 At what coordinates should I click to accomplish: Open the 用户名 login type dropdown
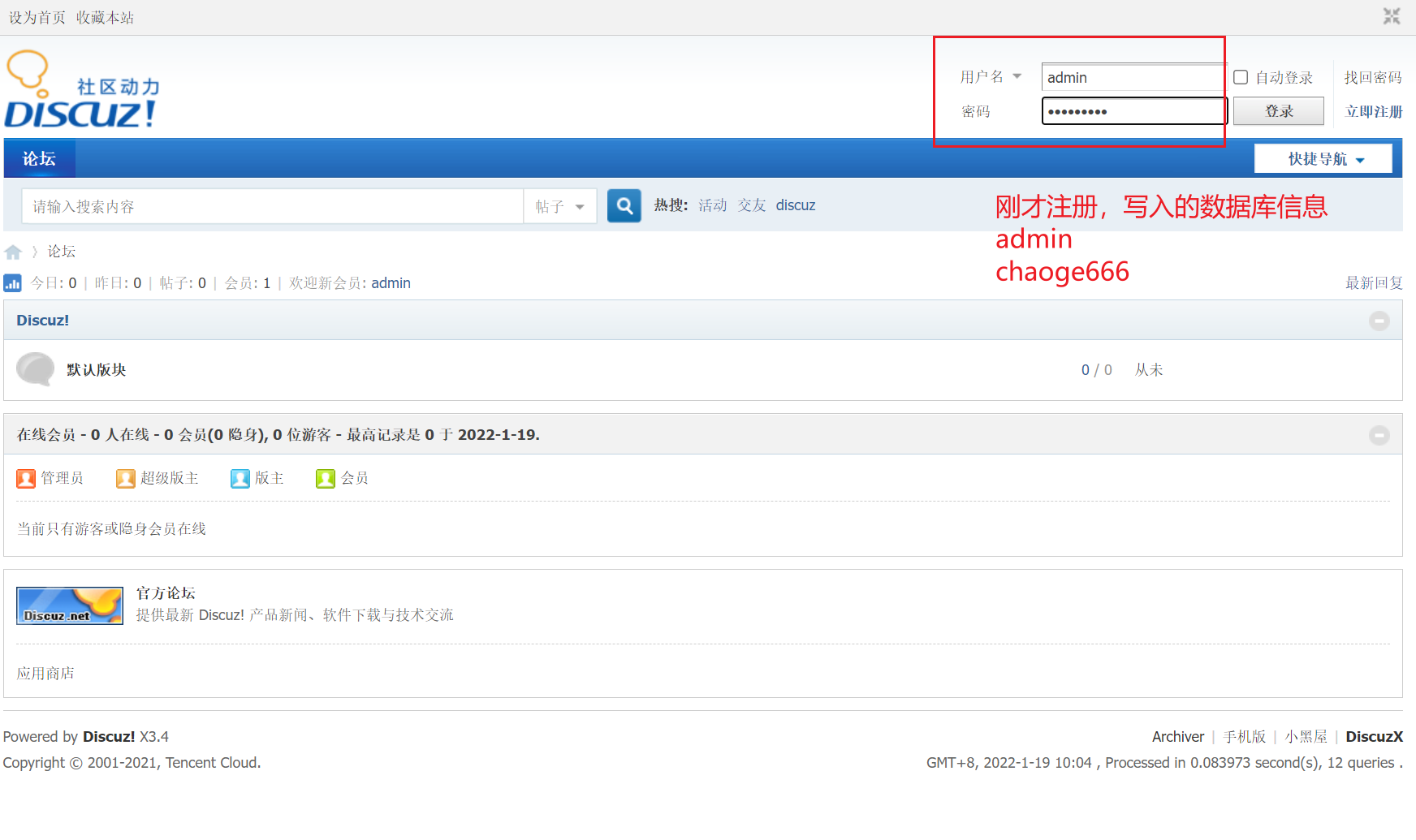click(x=991, y=77)
